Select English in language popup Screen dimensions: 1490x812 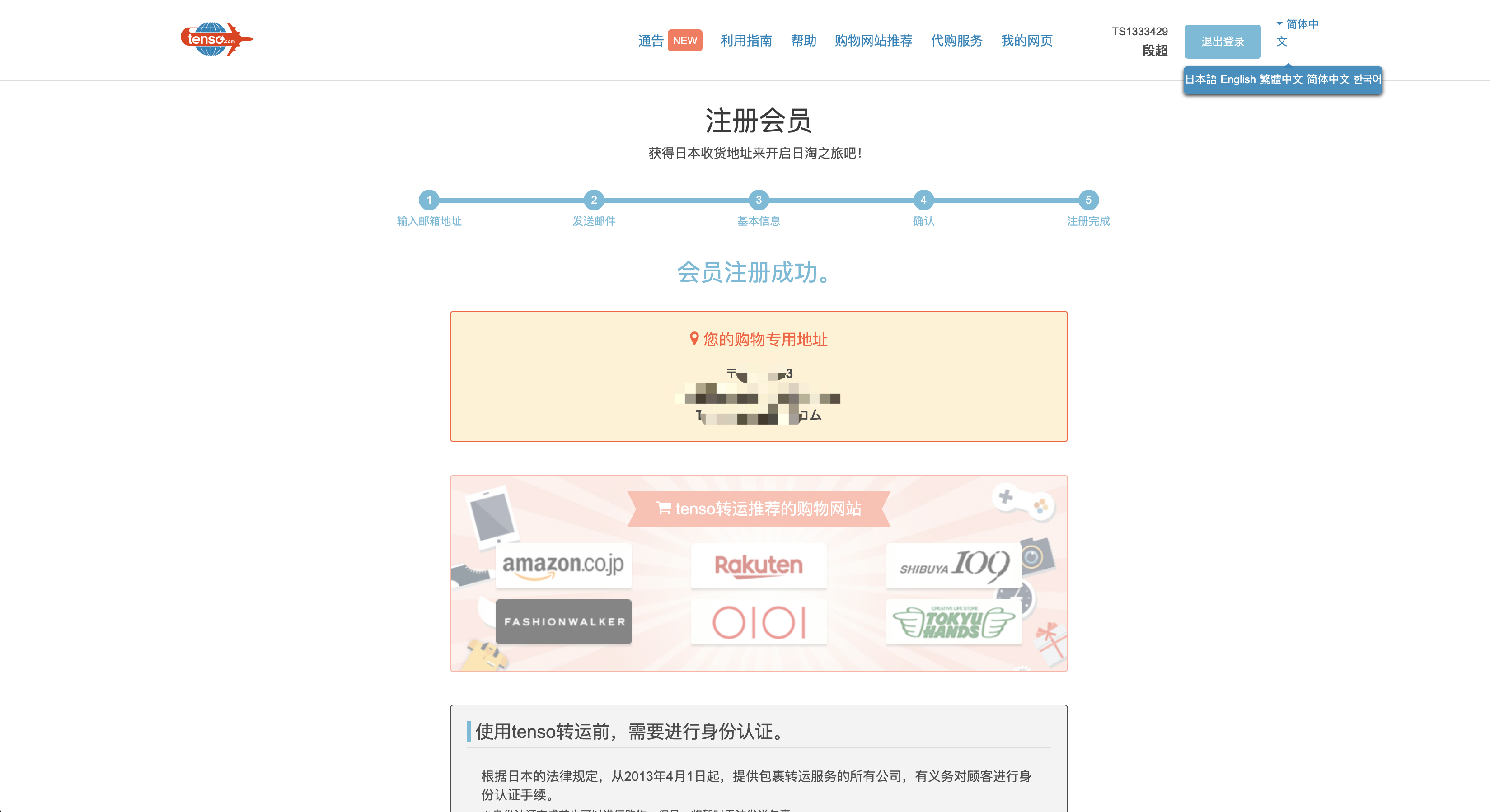pyautogui.click(x=1237, y=79)
